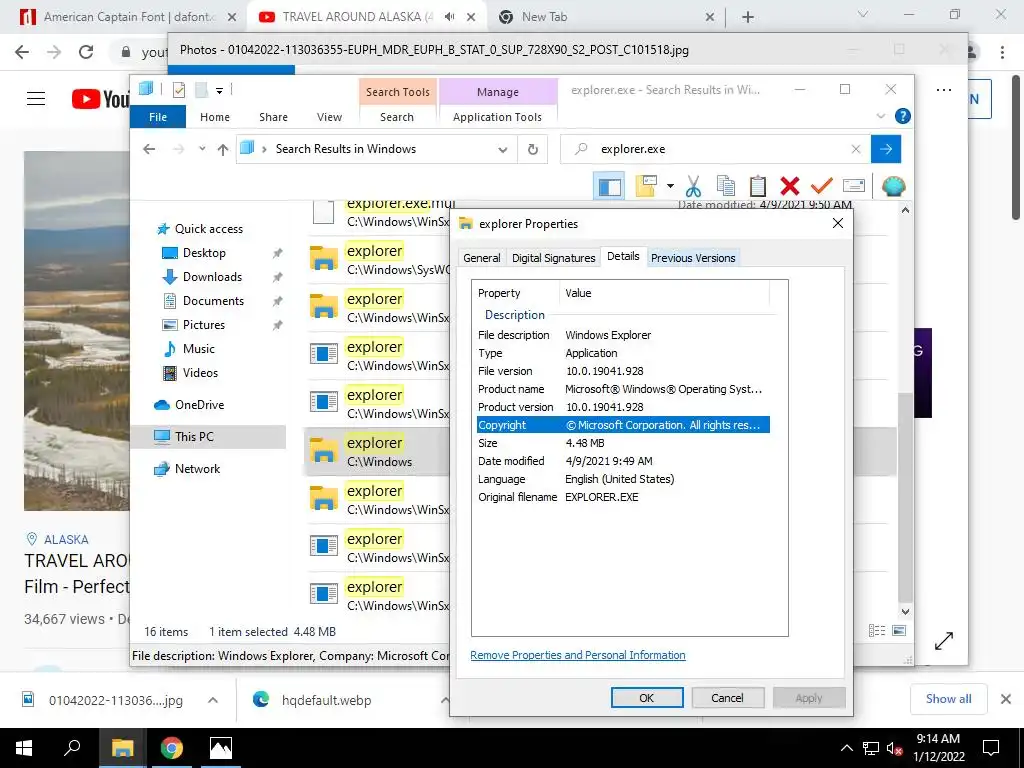Switch to General tab in explorer Properties
The image size is (1024, 768).
[x=482, y=258]
